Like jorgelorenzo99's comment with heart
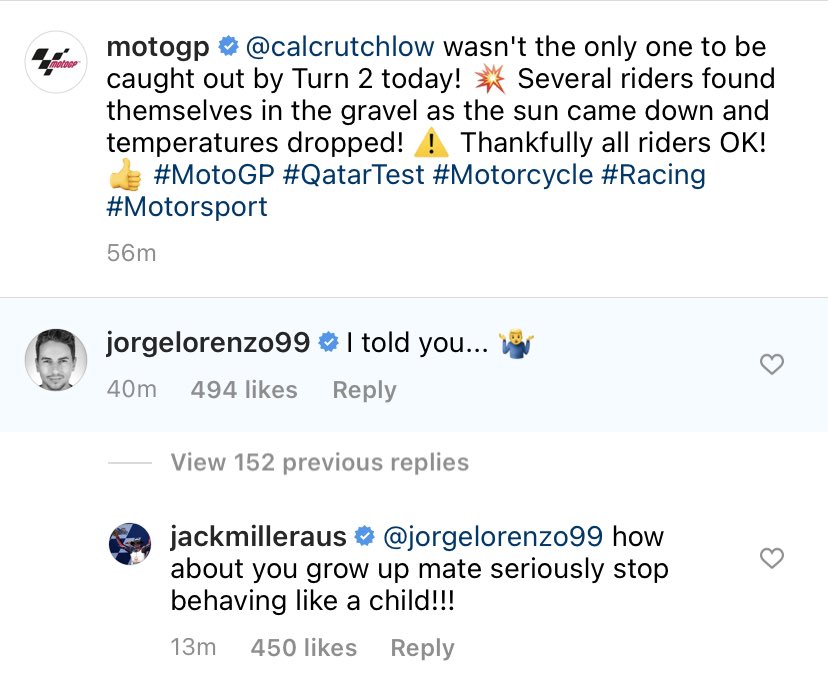The width and height of the screenshot is (828, 684). pyautogui.click(x=772, y=366)
